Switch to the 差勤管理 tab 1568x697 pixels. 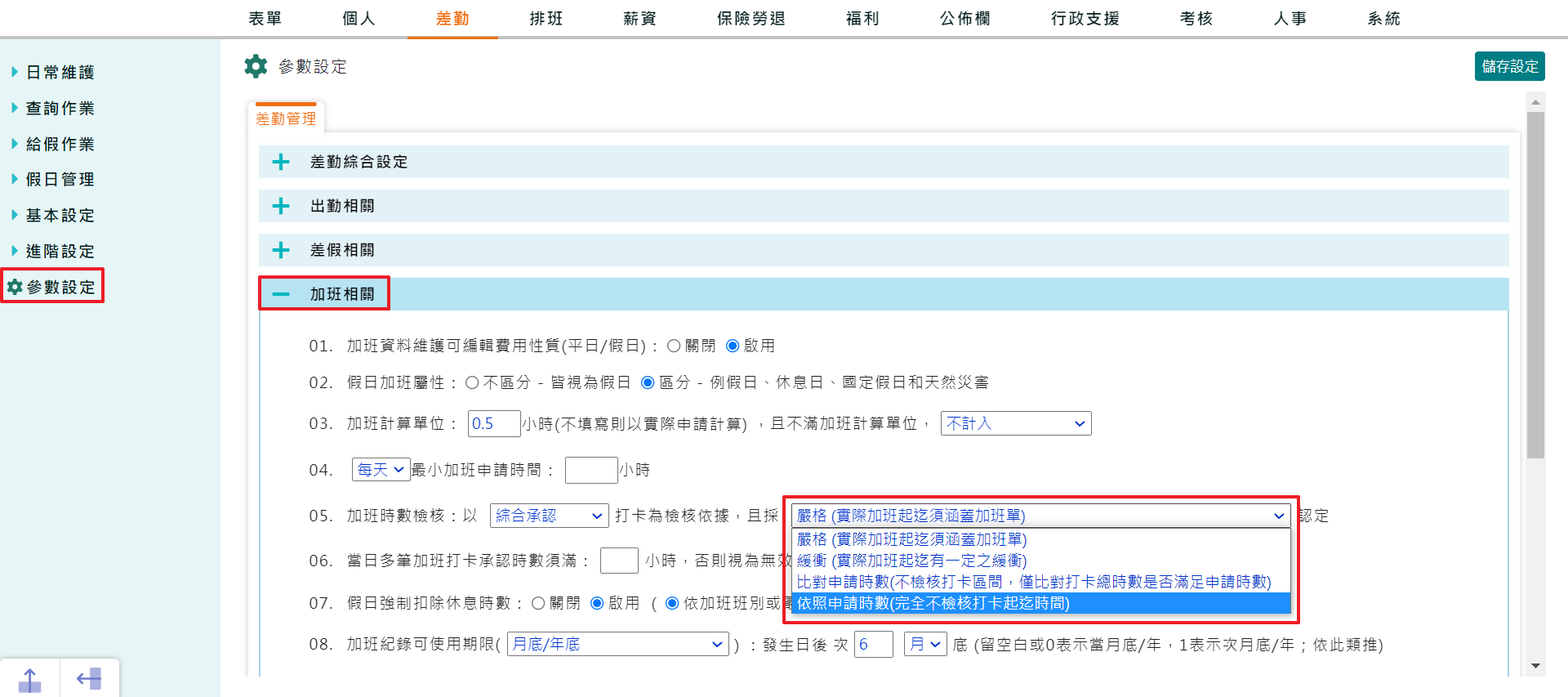[286, 118]
